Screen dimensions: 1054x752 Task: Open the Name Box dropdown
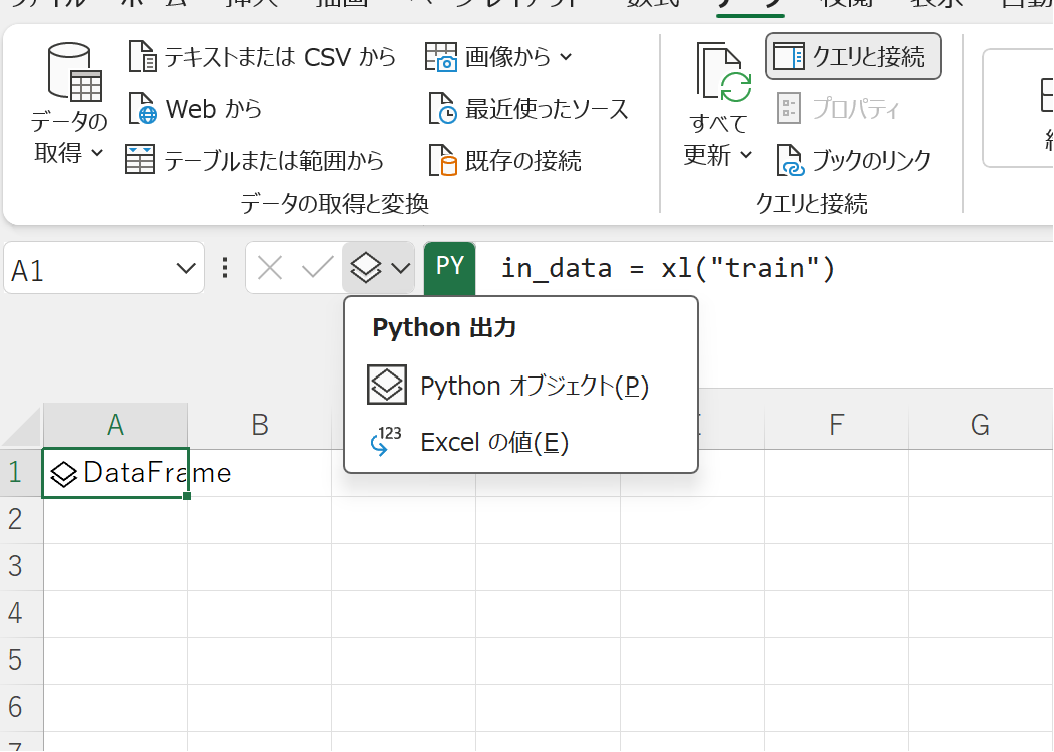click(184, 267)
